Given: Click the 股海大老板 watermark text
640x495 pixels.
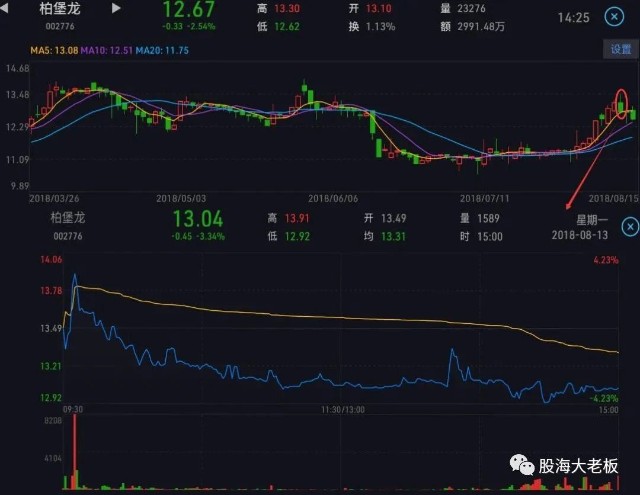Looking at the screenshot, I should point(579,467).
